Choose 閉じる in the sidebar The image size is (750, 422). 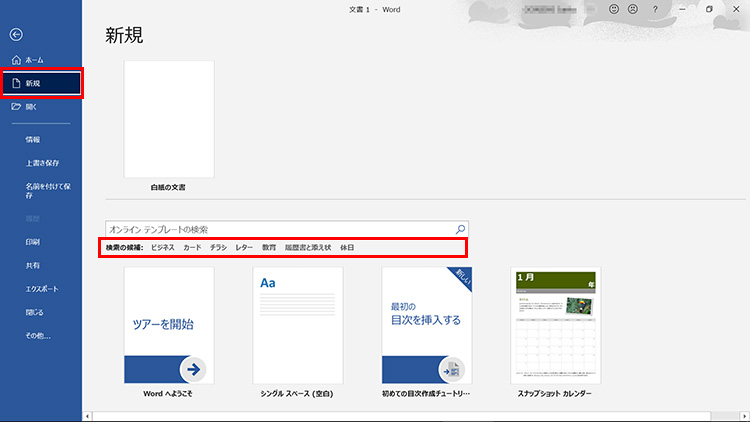(34, 312)
